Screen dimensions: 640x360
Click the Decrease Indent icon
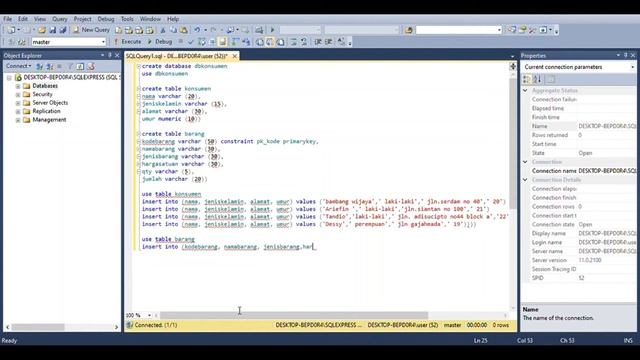(318, 42)
